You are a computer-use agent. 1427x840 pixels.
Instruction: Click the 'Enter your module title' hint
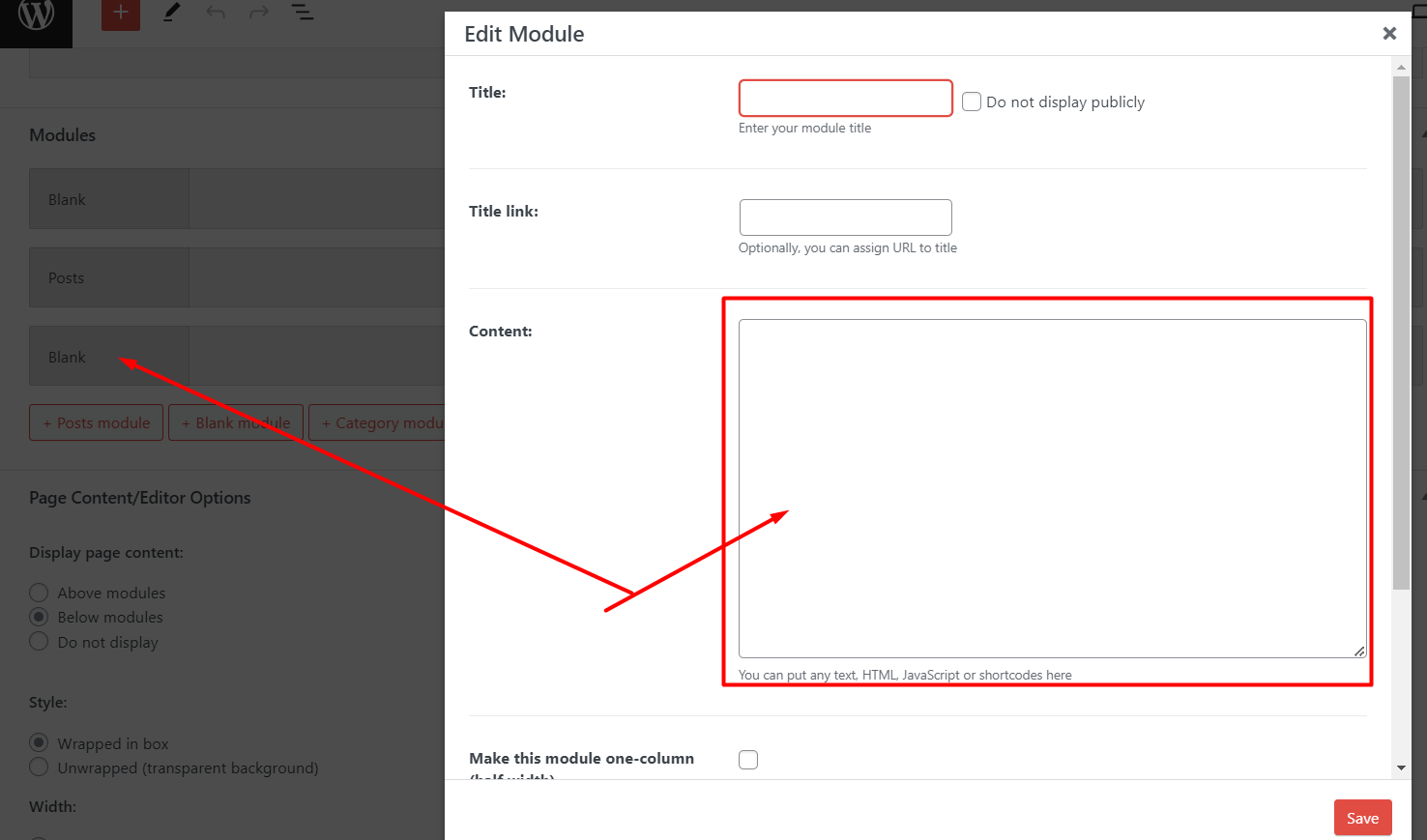point(804,128)
